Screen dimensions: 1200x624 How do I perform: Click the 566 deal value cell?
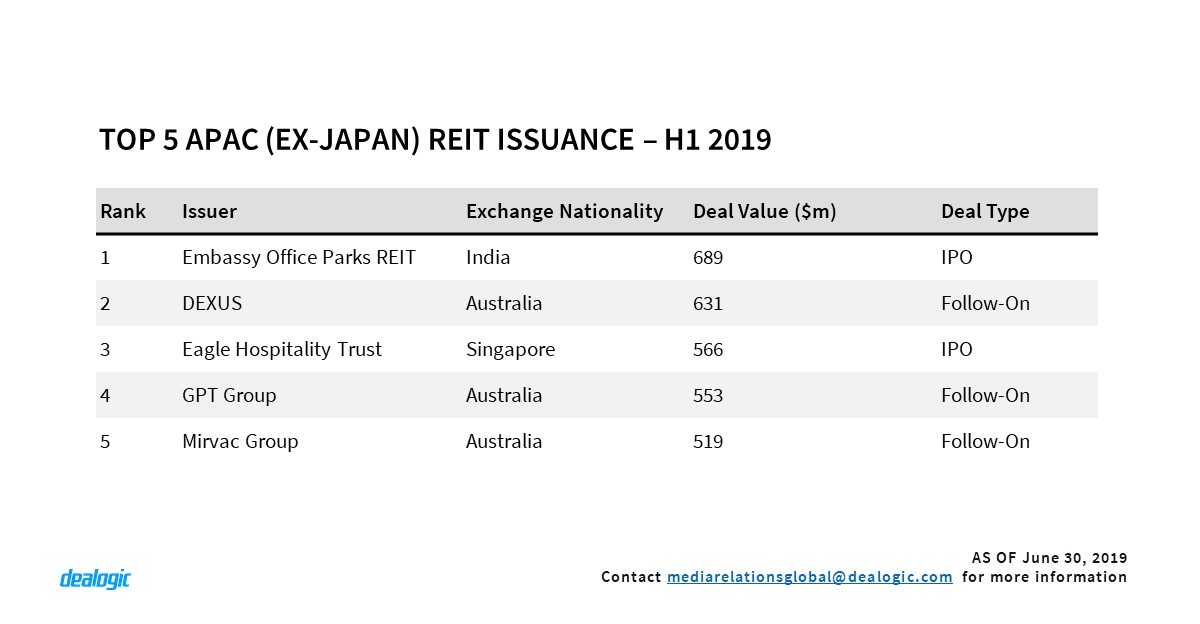(x=707, y=350)
